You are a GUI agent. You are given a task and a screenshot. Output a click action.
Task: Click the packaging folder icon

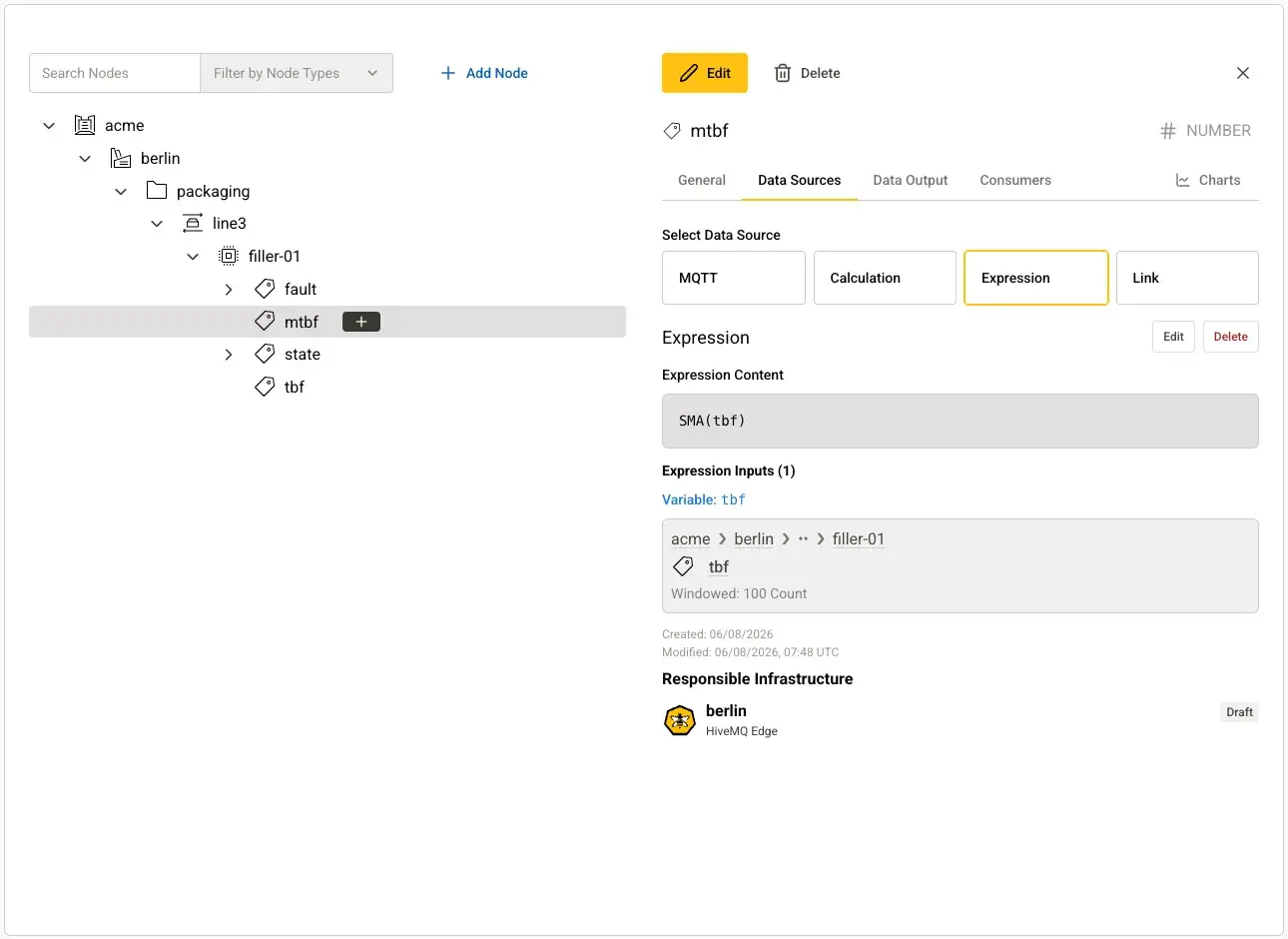click(x=157, y=190)
